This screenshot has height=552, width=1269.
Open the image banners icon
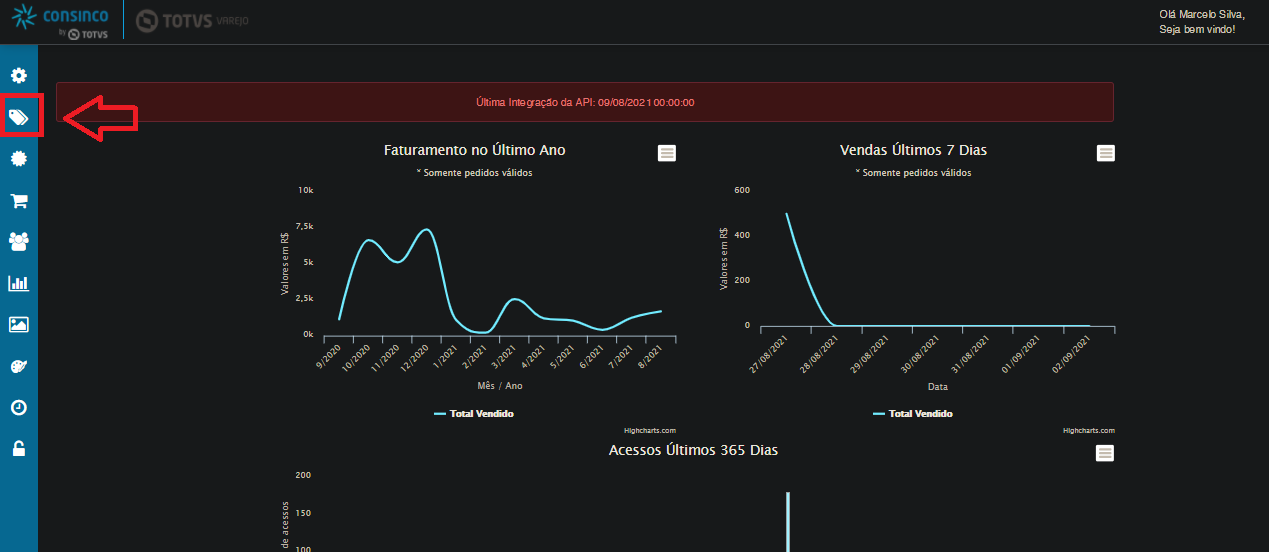click(18, 324)
